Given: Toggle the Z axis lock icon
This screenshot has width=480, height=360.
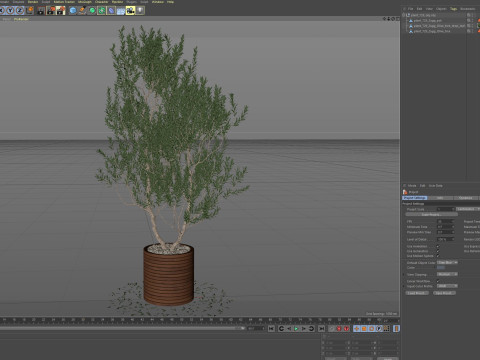Looking at the screenshot, I should [20, 11].
